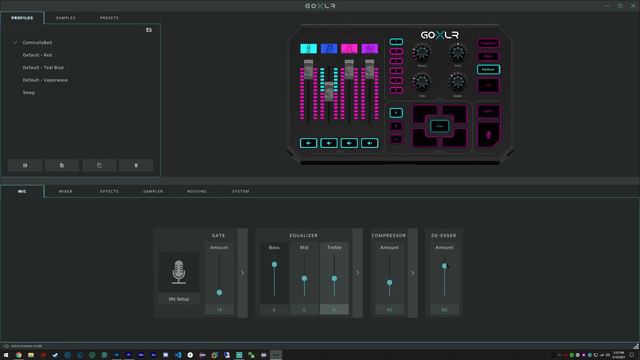Expand the Equalizer advanced settings arrow

(x=358, y=273)
